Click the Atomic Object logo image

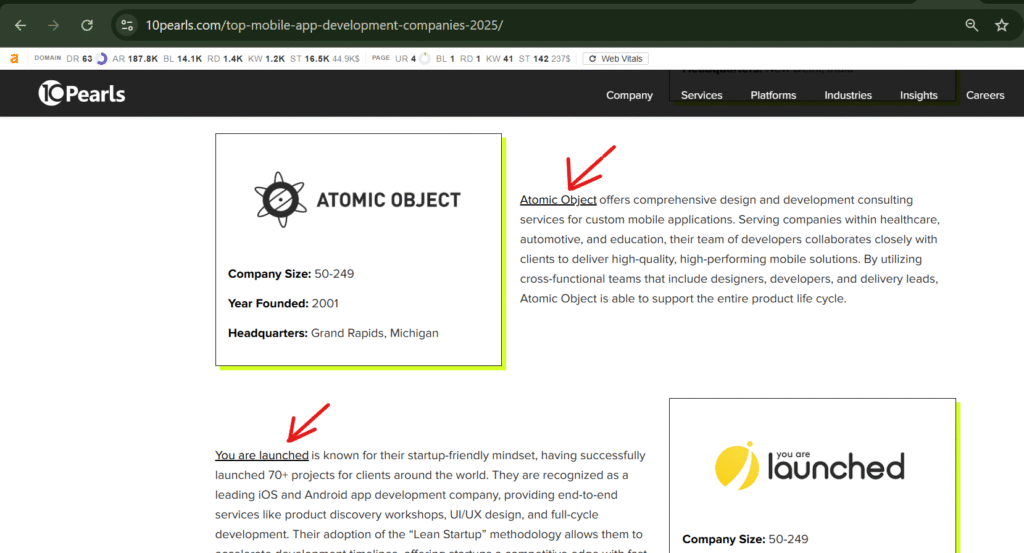pos(357,200)
